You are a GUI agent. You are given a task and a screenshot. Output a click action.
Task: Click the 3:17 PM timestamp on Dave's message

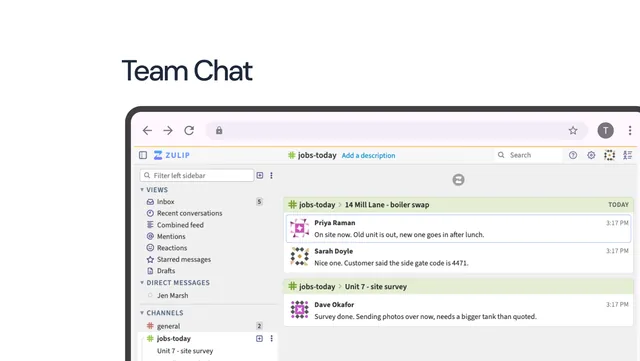(x=617, y=305)
